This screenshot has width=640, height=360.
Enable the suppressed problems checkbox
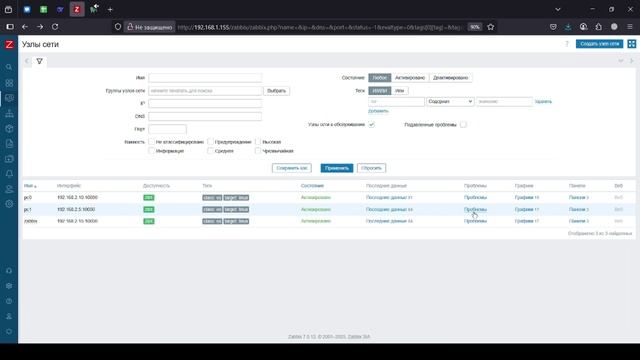(463, 124)
